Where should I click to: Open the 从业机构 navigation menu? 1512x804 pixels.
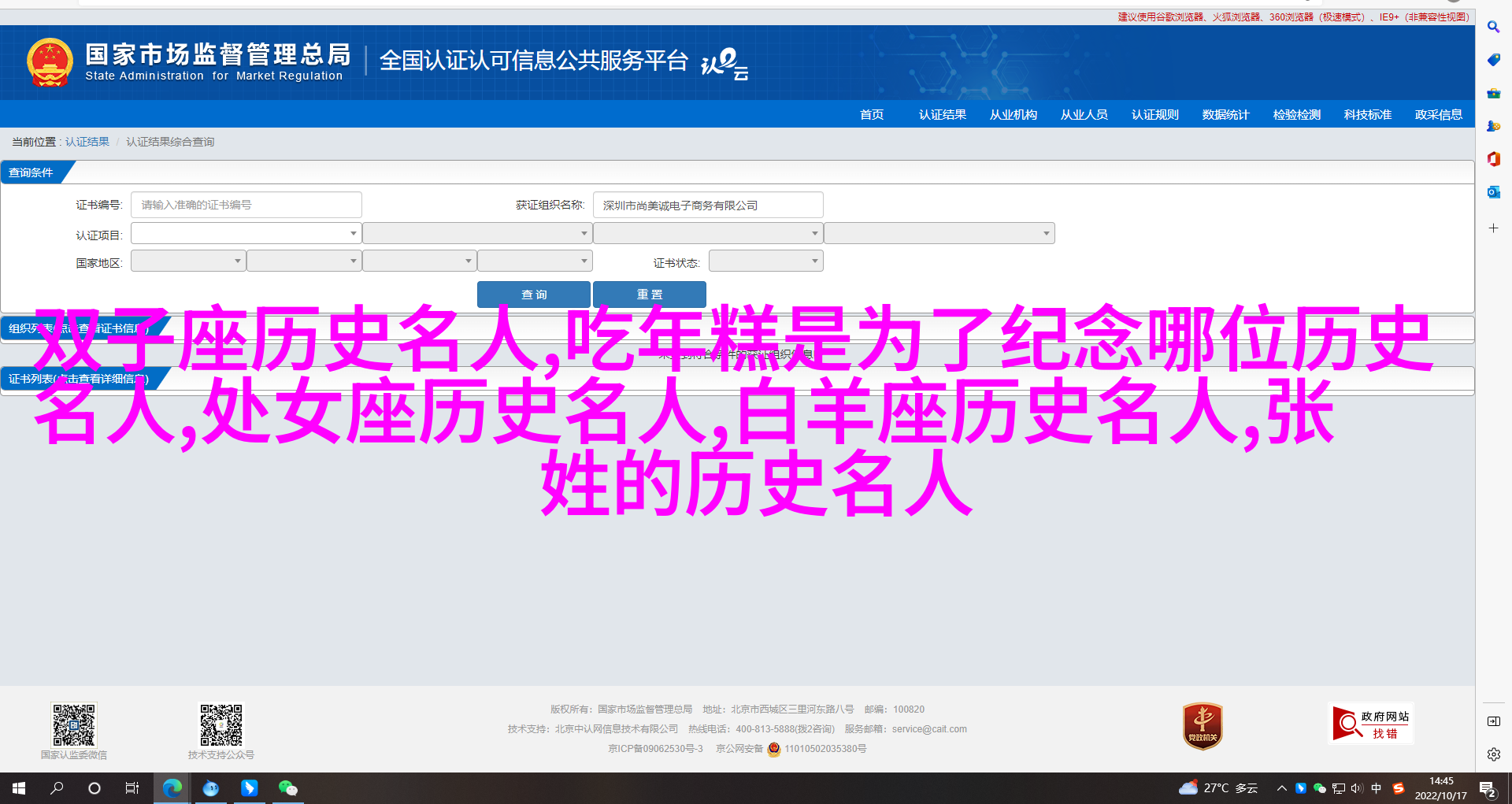pyautogui.click(x=1013, y=115)
